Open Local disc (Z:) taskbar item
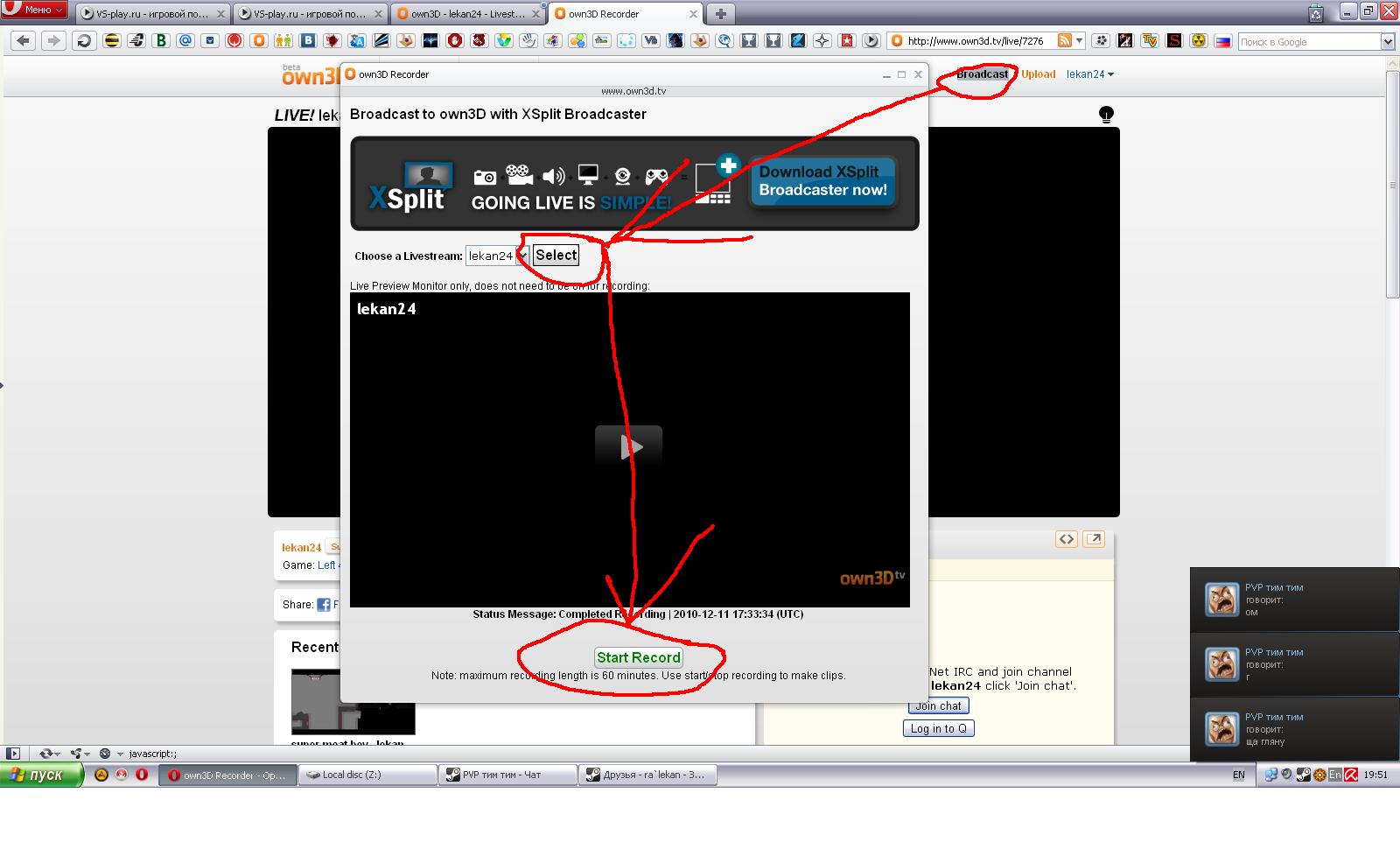The width and height of the screenshot is (1400, 856). pyautogui.click(x=367, y=775)
